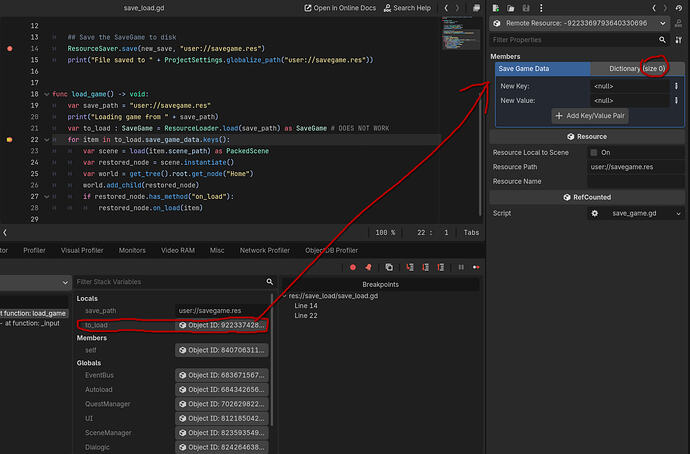Click the red breakpoint dot at line 15
This screenshot has height=454, width=690.
click(10, 48)
